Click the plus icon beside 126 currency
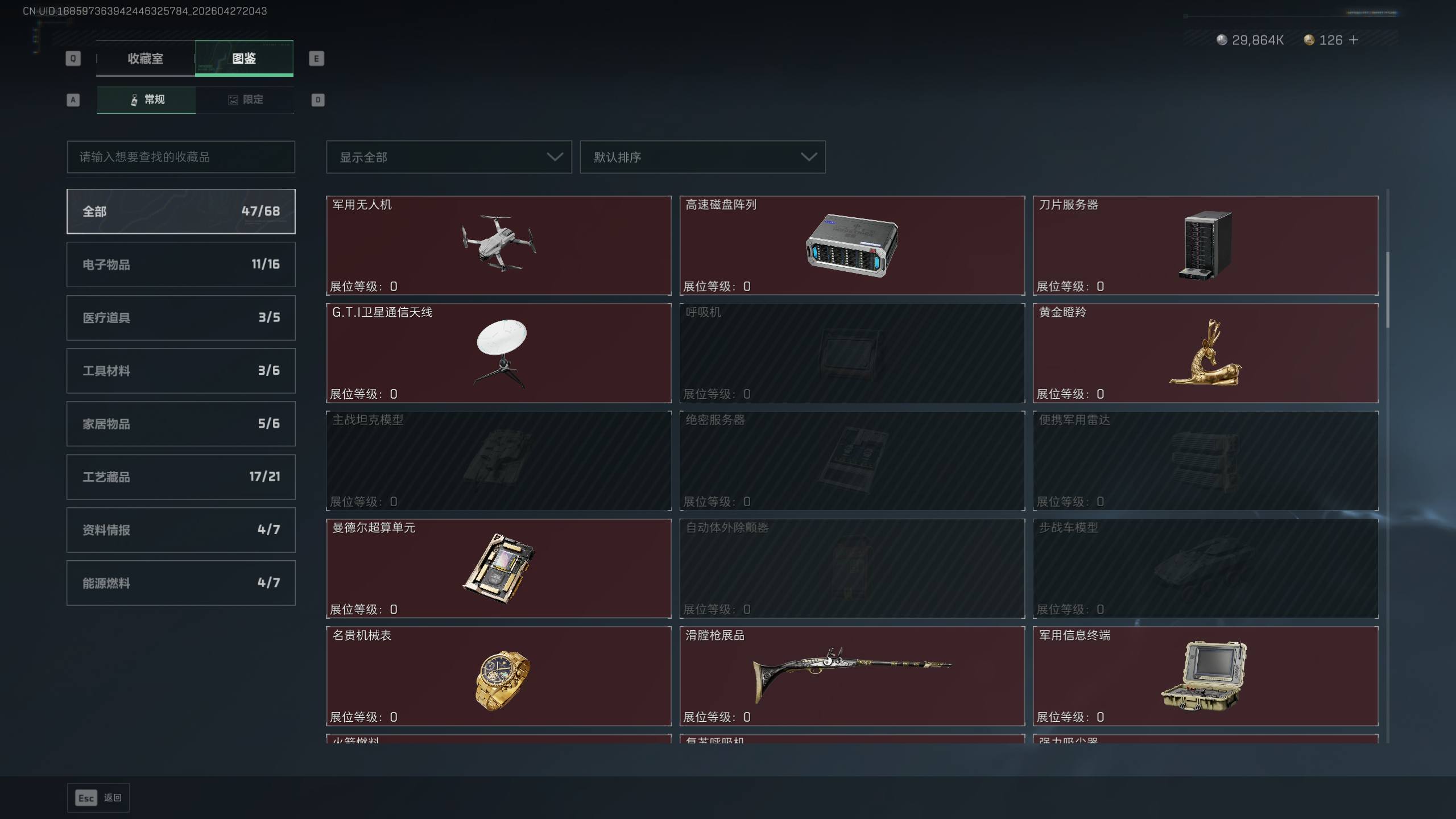 point(1354,40)
